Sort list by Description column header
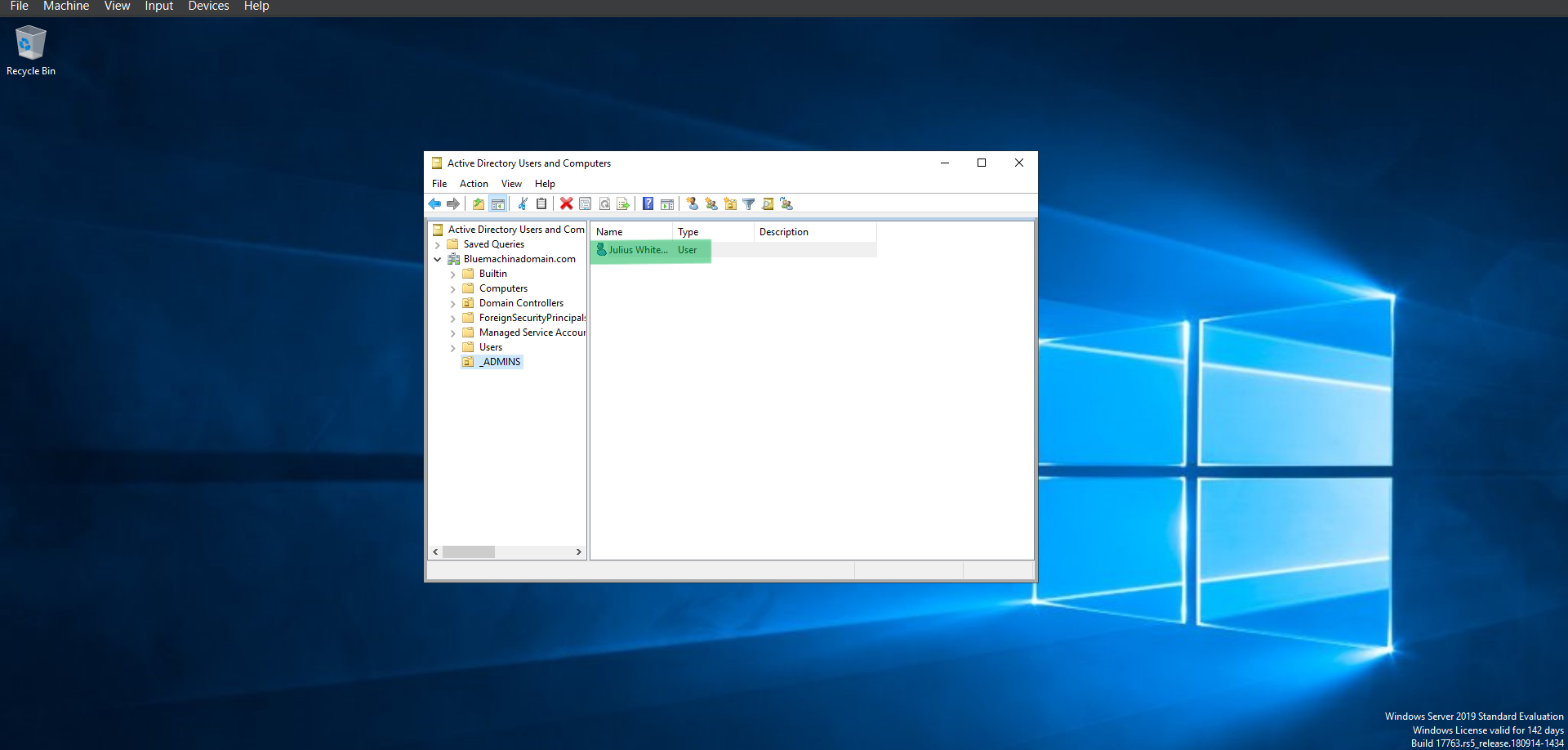 [815, 232]
